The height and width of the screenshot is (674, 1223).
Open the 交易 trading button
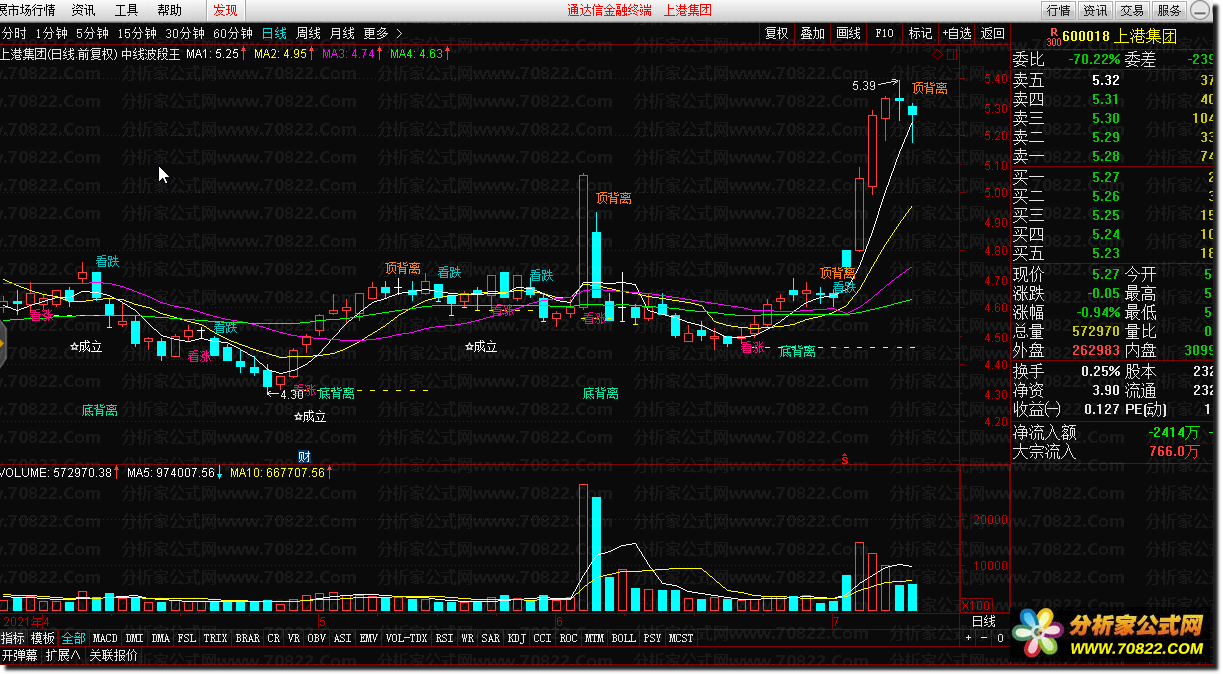[x=1131, y=10]
